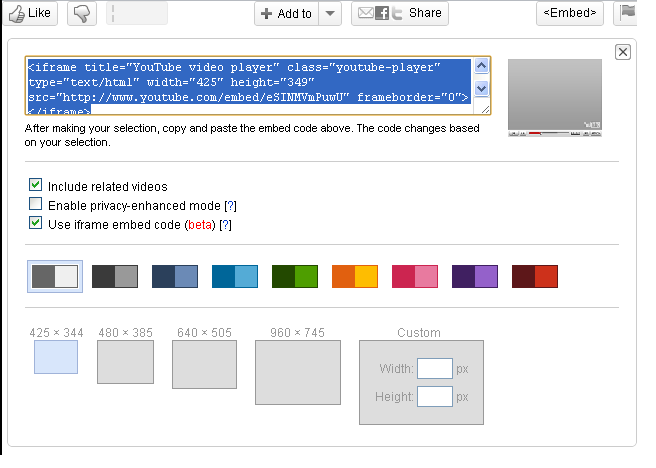Click the embed code scroll down arrow

click(x=482, y=88)
